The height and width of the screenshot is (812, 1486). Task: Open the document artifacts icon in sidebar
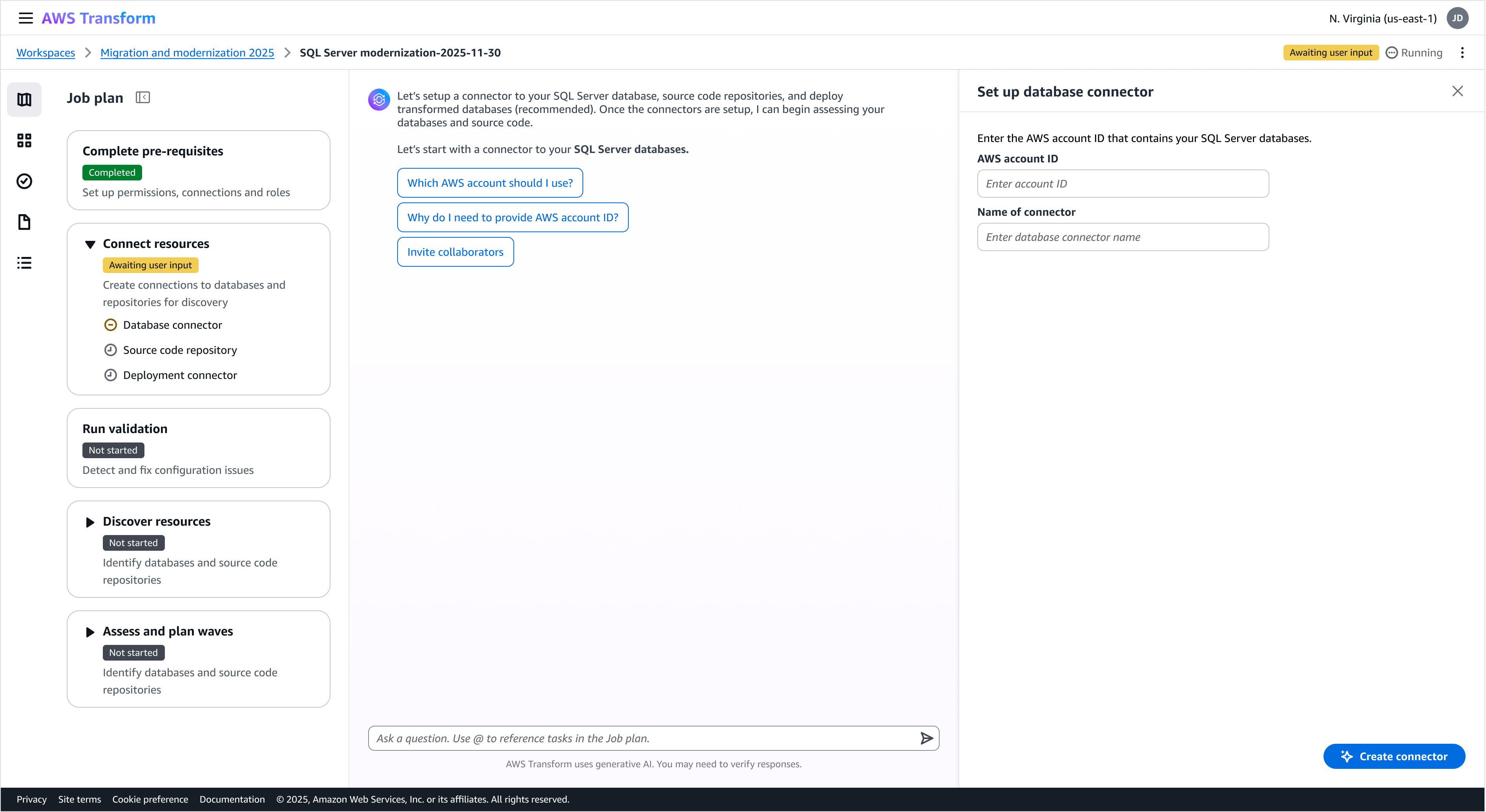coord(24,222)
